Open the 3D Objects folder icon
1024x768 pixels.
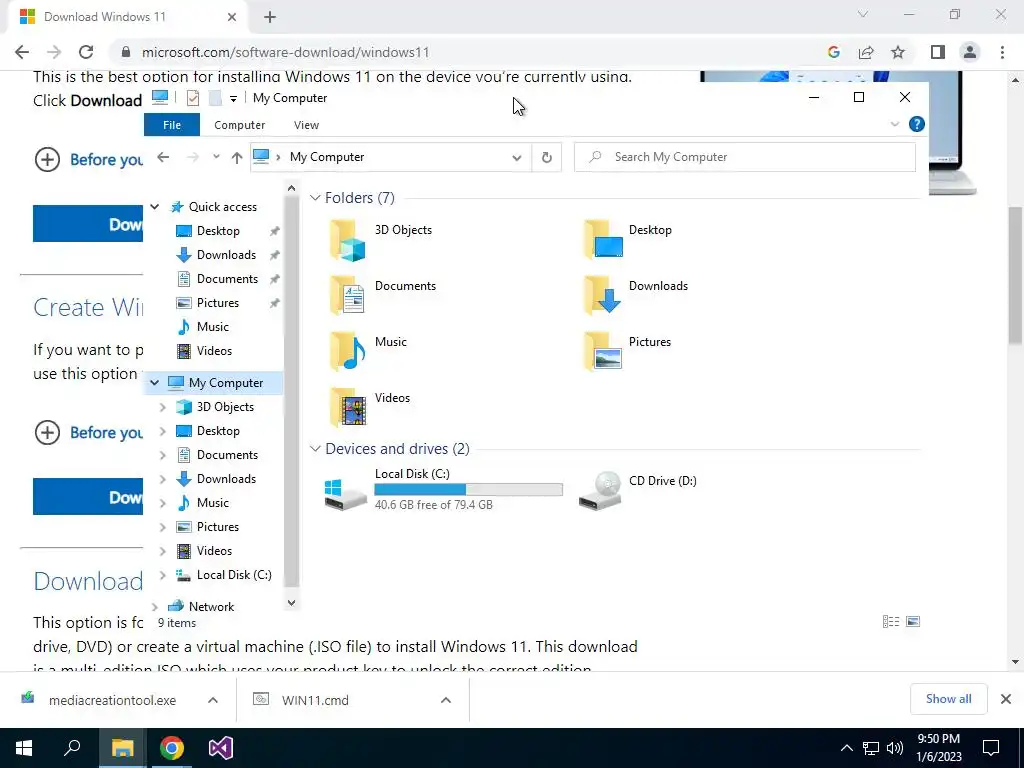pyautogui.click(x=347, y=240)
